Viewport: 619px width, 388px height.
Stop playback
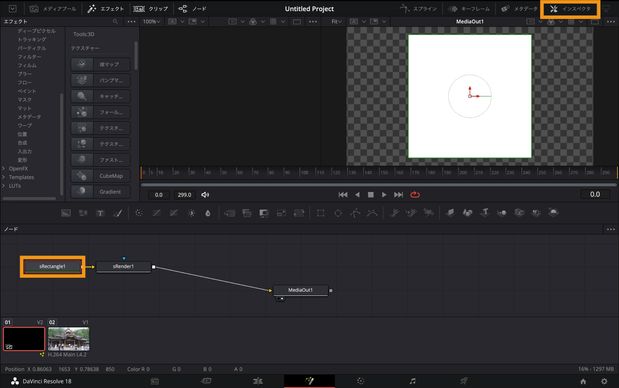371,195
